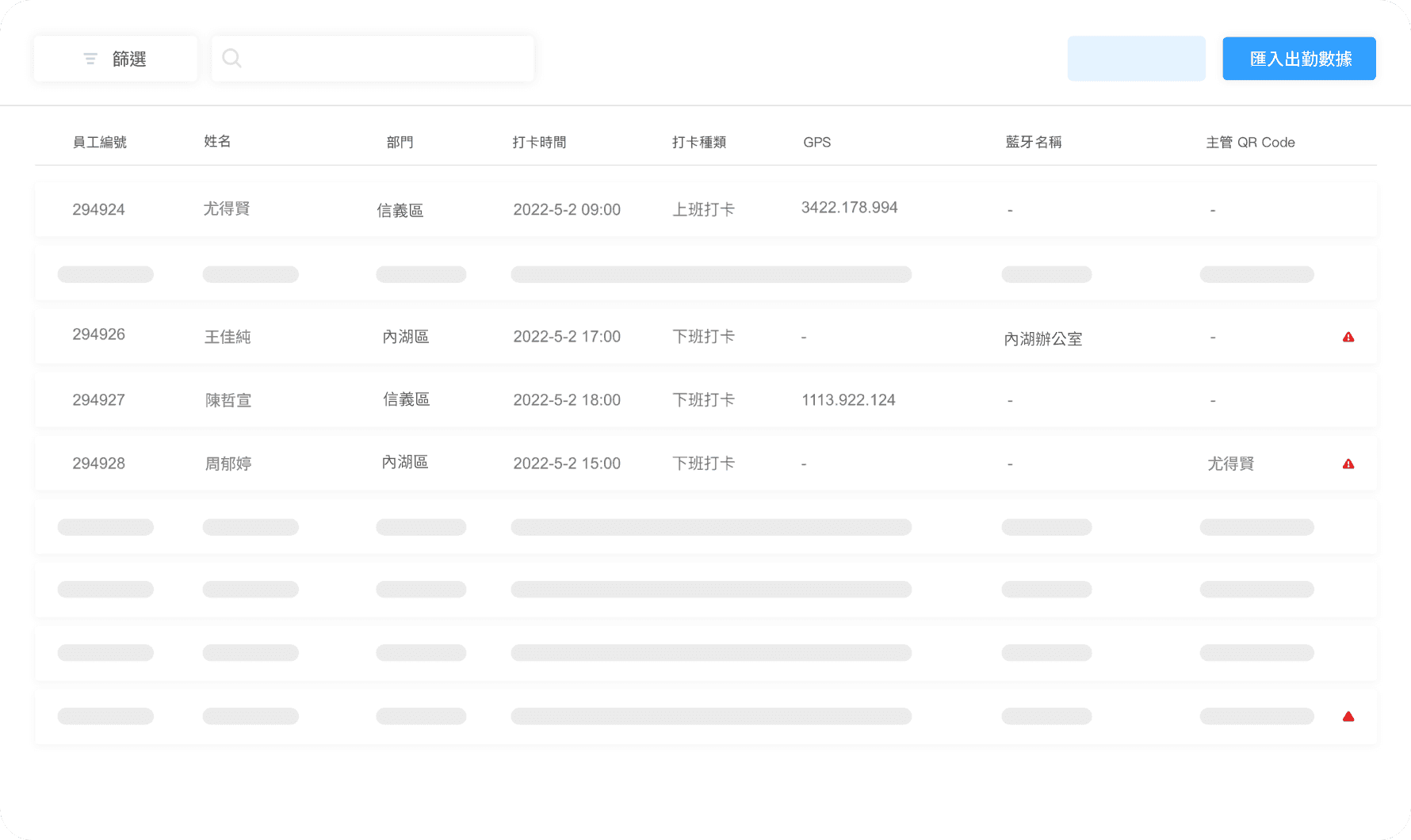Click the 打卡種類 column header

click(699, 143)
